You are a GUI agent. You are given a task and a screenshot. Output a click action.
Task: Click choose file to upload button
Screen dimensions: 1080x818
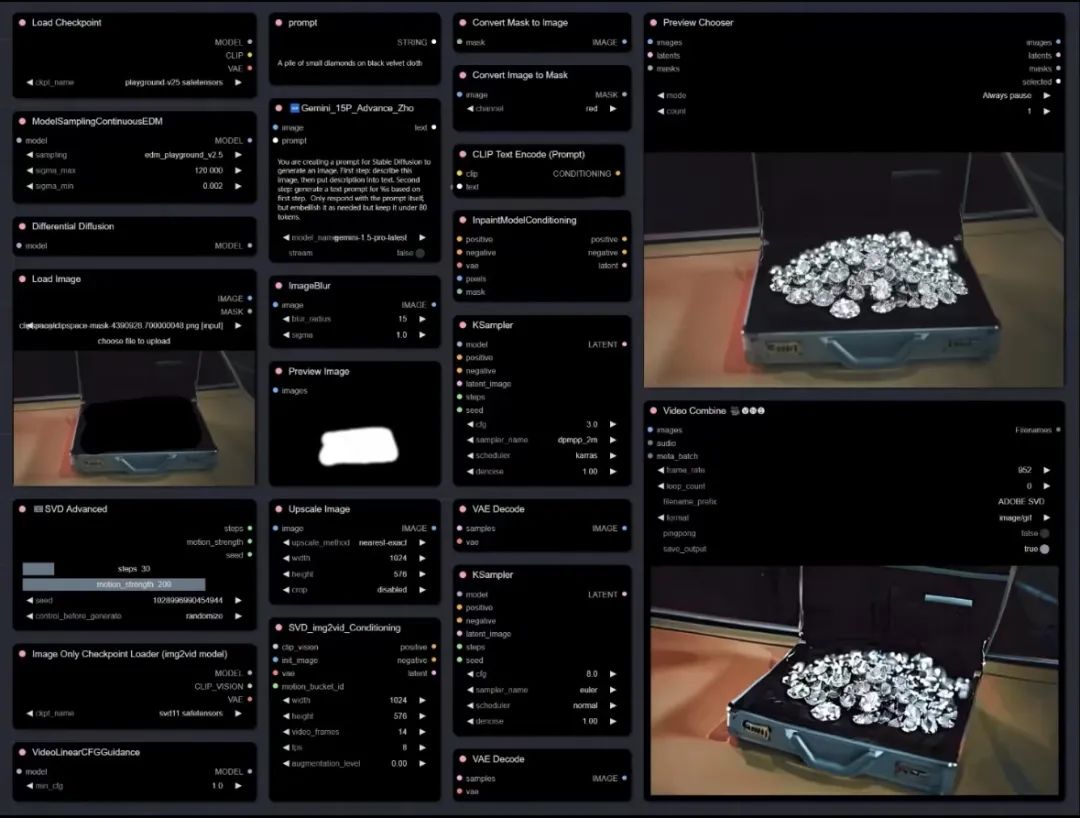pos(134,341)
